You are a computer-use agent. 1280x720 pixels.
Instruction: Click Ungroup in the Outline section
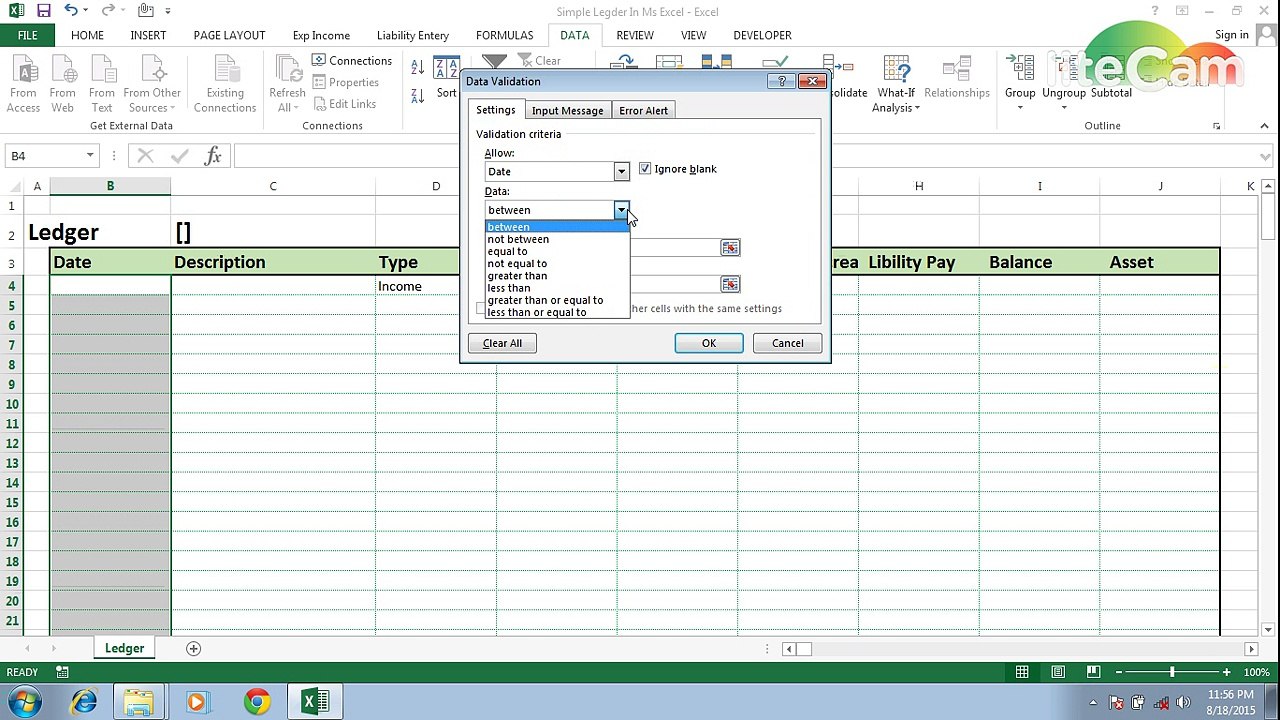(1063, 84)
